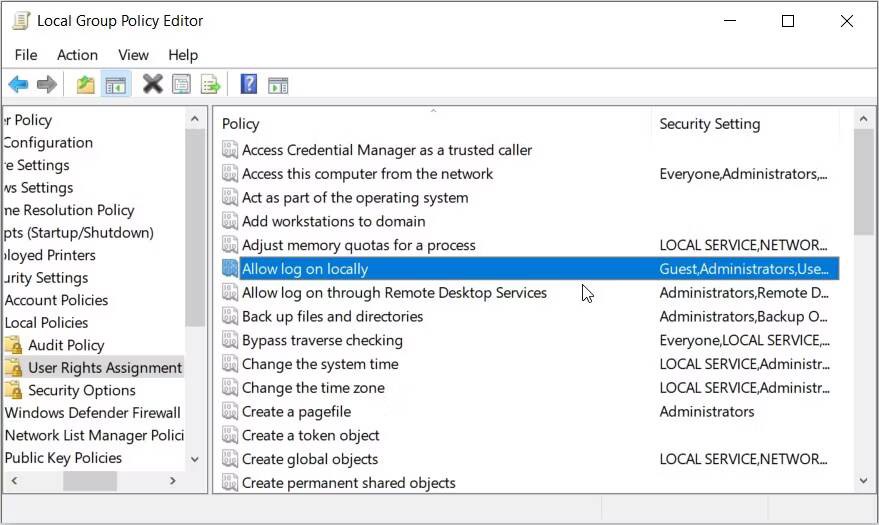The height and width of the screenshot is (525, 879).
Task: Open the File menu
Action: click(x=26, y=55)
